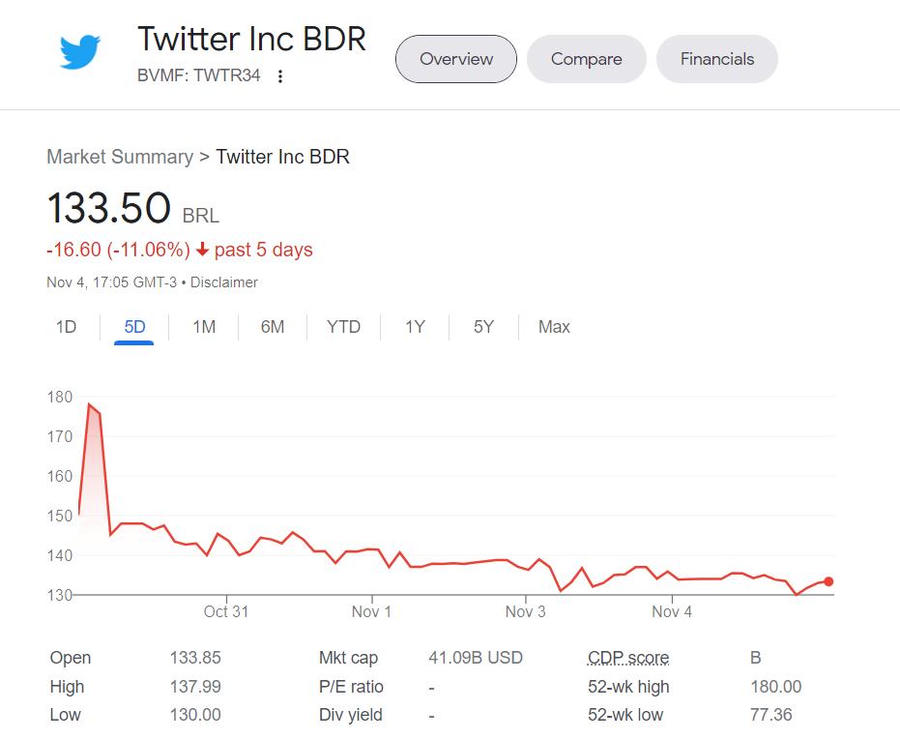The height and width of the screenshot is (740, 900).
Task: Open the Disclaimer link
Action: click(224, 283)
